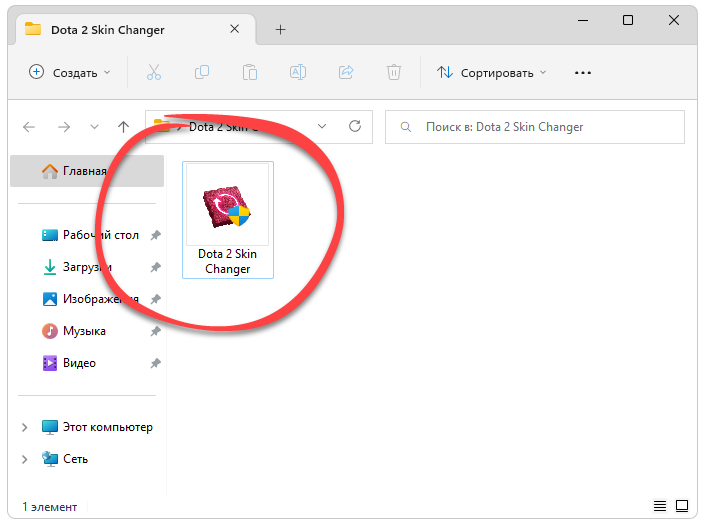
Task: Select the Dota 2 Skin Changer file
Action: 228,220
